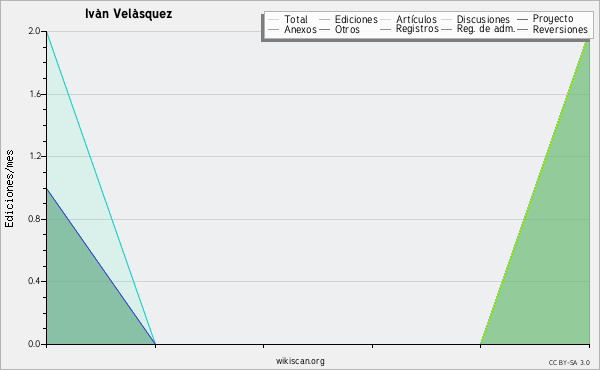
Task: Click the 1.6 y-axis value
Action: tap(35, 94)
